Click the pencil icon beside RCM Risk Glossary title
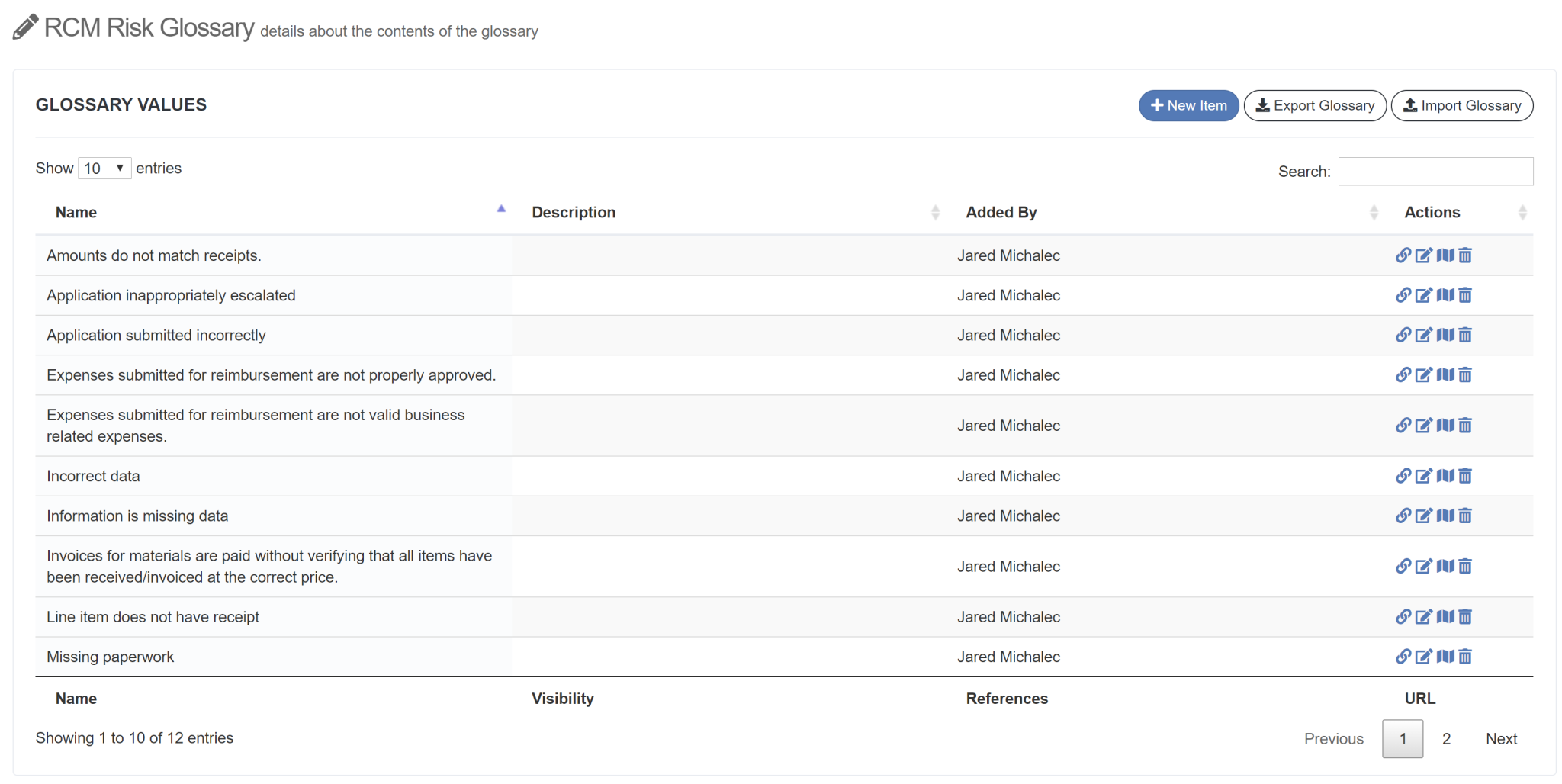 click(24, 25)
